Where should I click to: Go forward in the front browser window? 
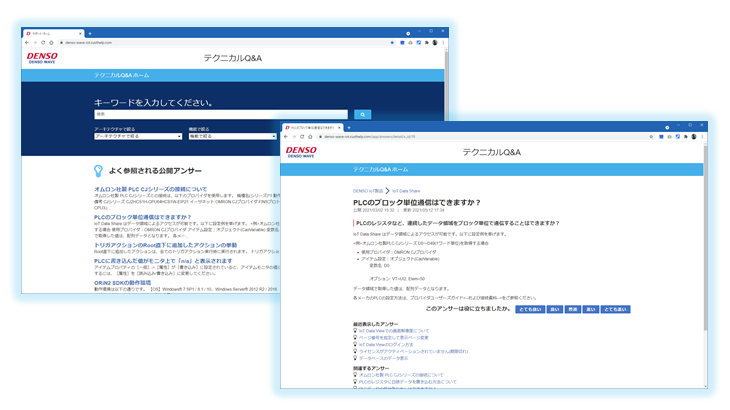294,137
